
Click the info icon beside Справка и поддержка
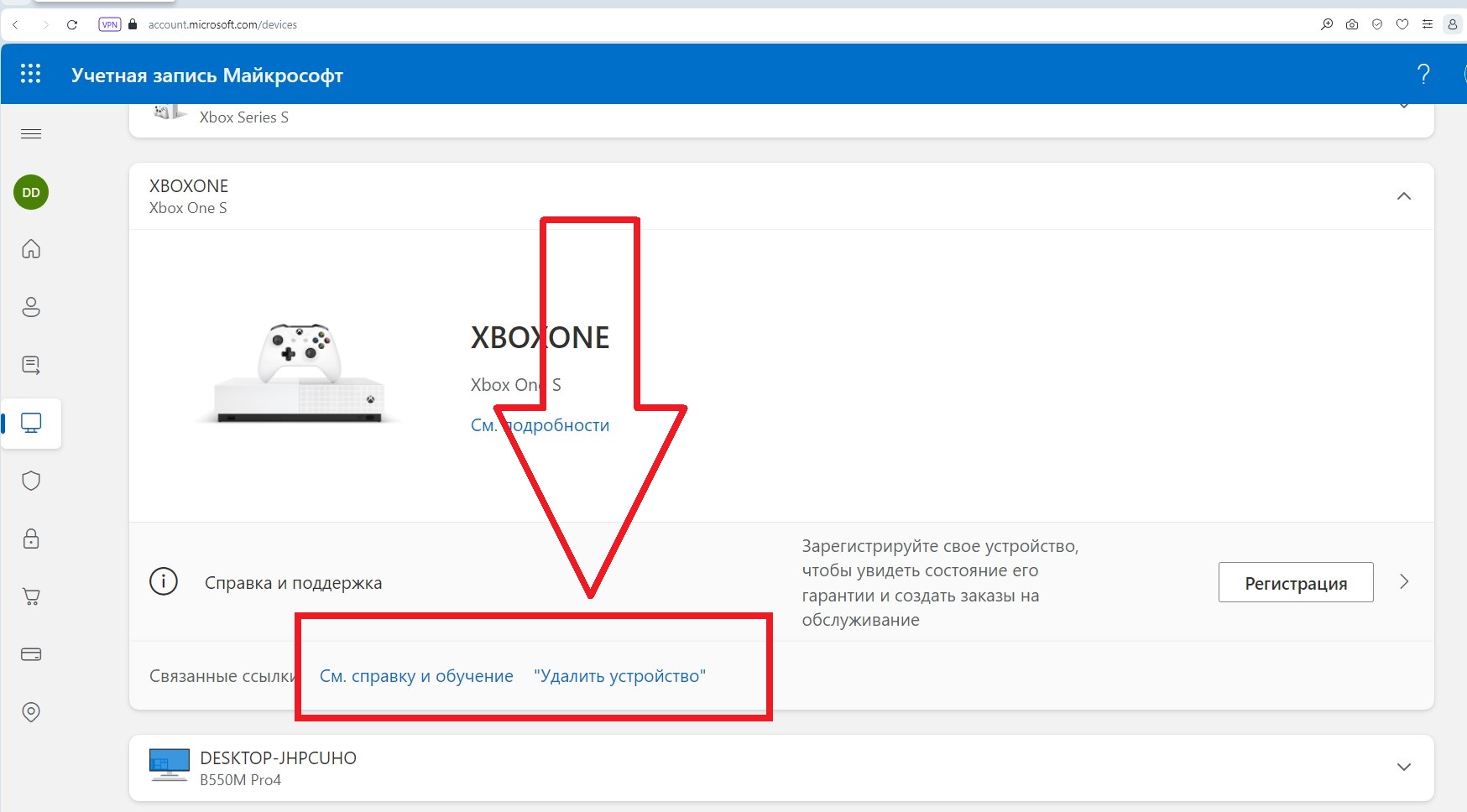pyautogui.click(x=164, y=581)
